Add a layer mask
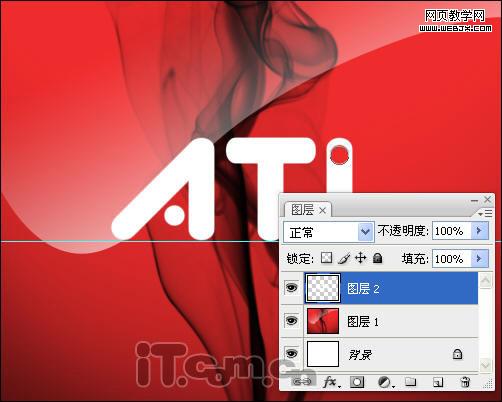The width and height of the screenshot is (502, 402). click(x=357, y=382)
